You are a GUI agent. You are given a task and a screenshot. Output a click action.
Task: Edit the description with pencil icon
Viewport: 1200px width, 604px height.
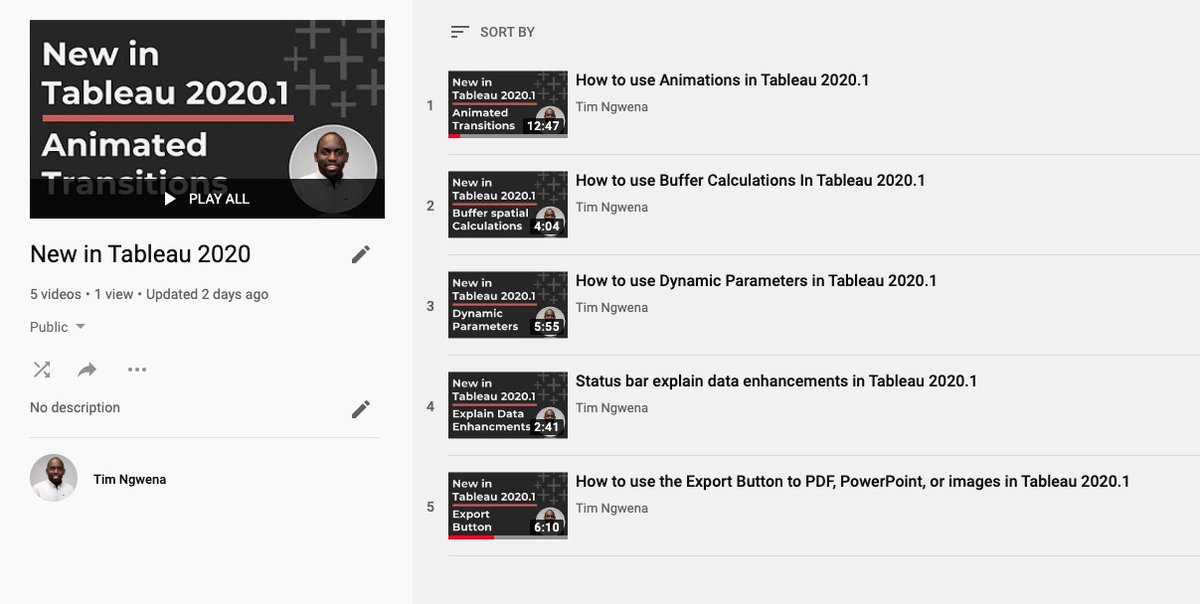pyautogui.click(x=361, y=408)
